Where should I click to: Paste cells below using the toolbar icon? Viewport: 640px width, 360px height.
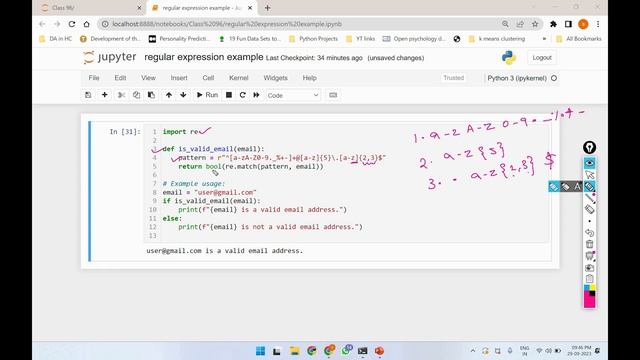pos(151,95)
